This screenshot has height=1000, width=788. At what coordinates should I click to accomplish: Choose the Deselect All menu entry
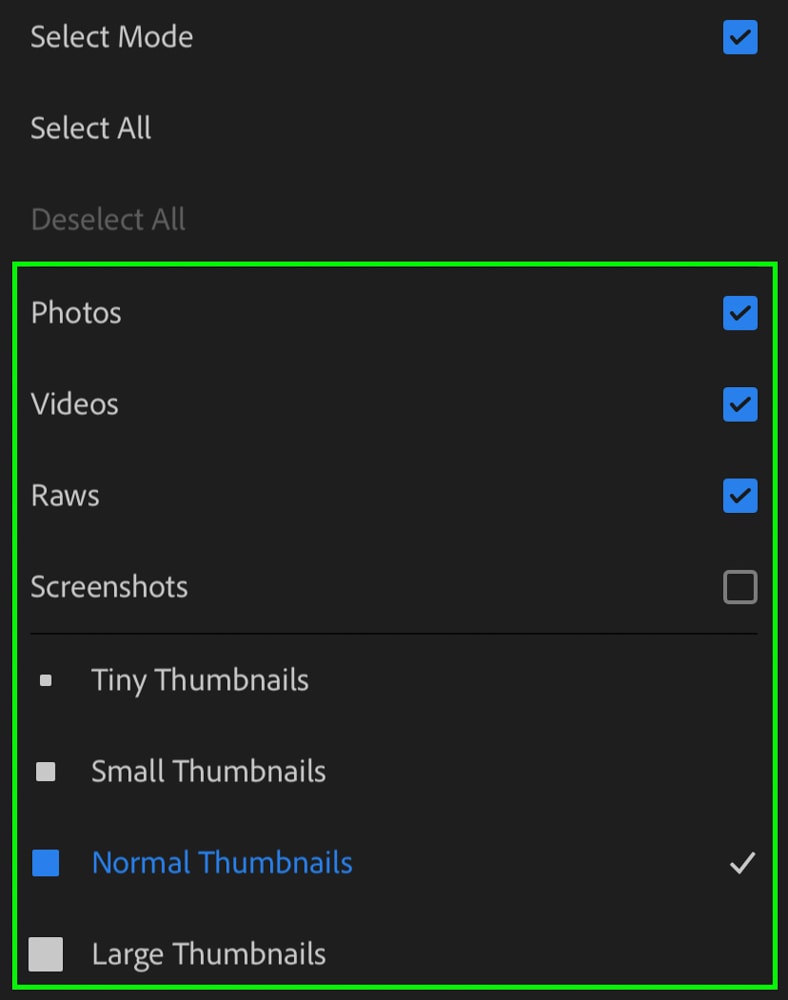tap(108, 219)
